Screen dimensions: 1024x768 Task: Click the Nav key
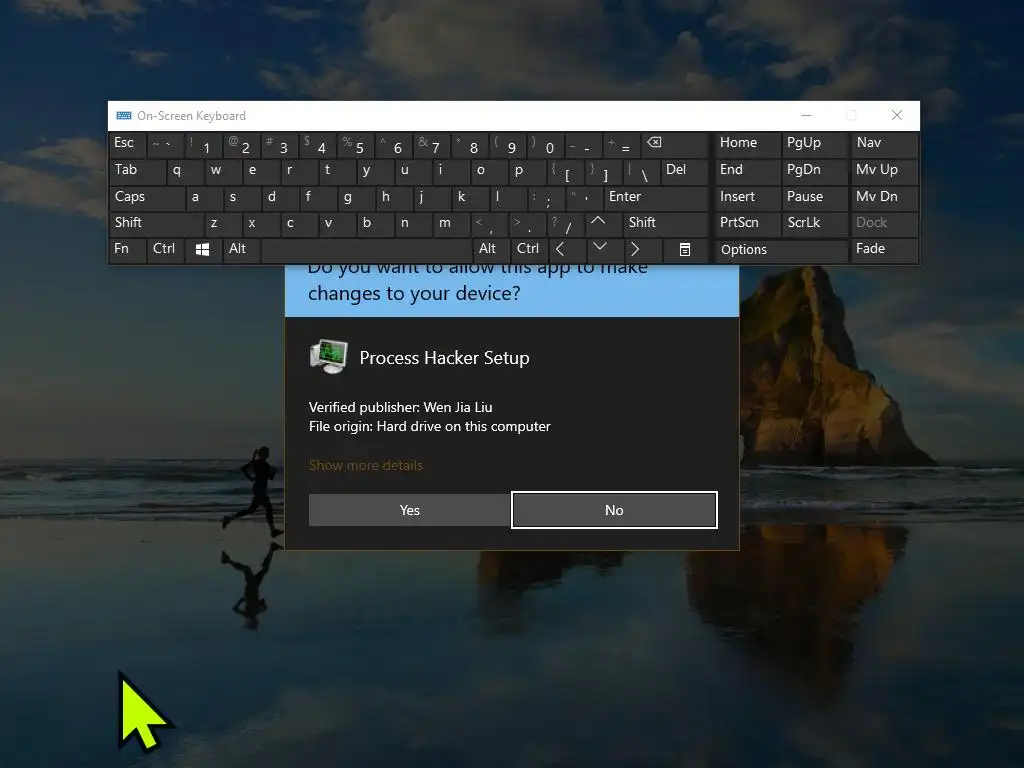[884, 144]
